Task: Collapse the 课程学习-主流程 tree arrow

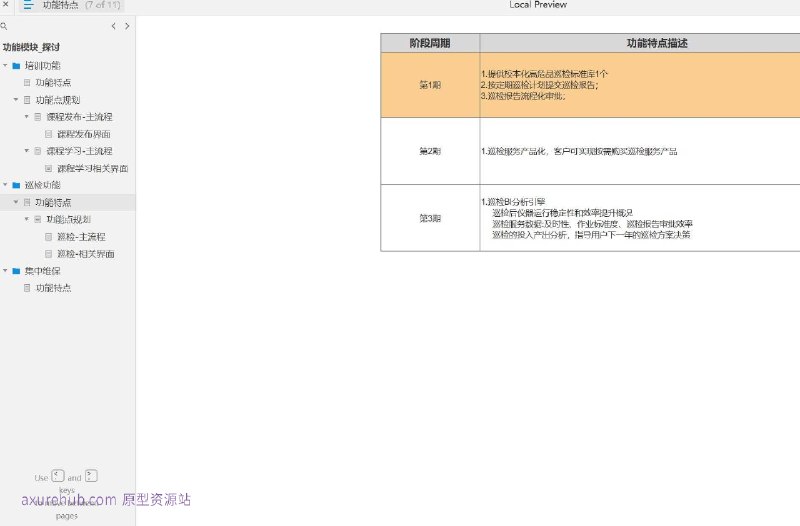Action: [x=27, y=151]
